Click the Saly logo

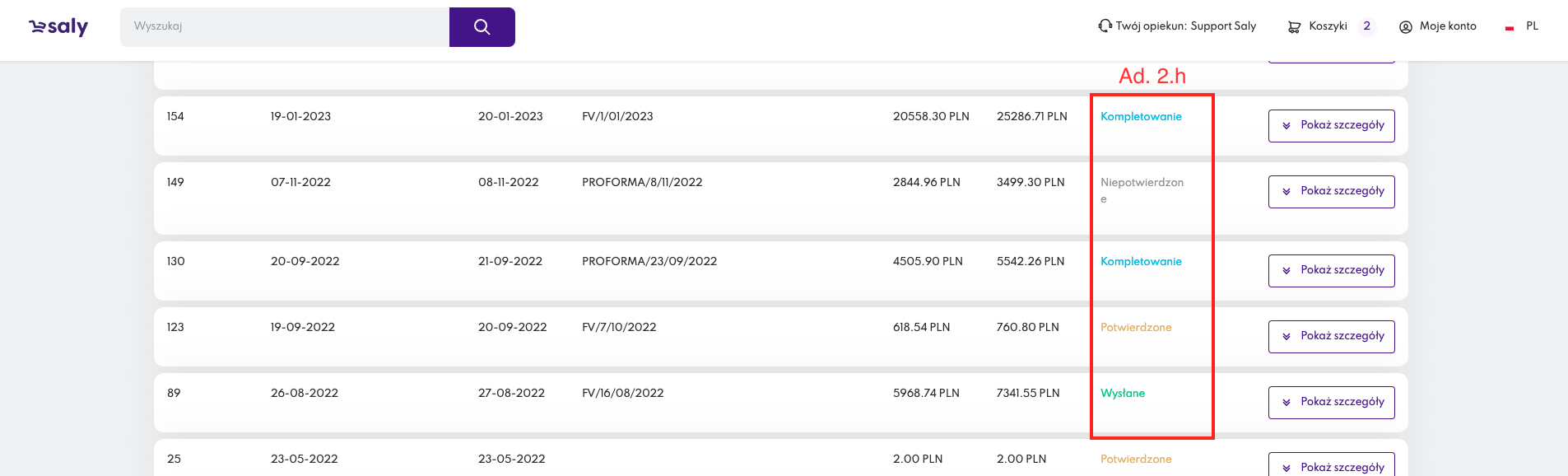coord(58,27)
